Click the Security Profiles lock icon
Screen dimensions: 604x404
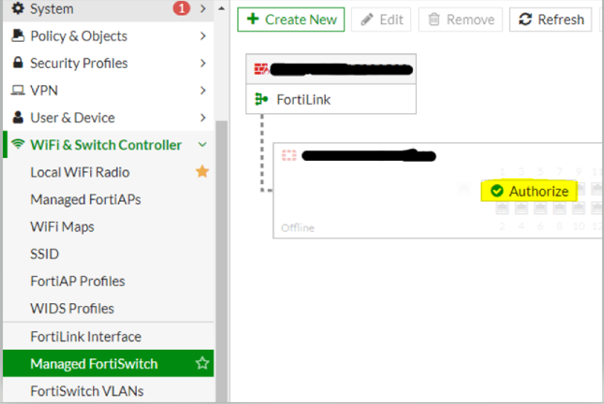(x=18, y=62)
